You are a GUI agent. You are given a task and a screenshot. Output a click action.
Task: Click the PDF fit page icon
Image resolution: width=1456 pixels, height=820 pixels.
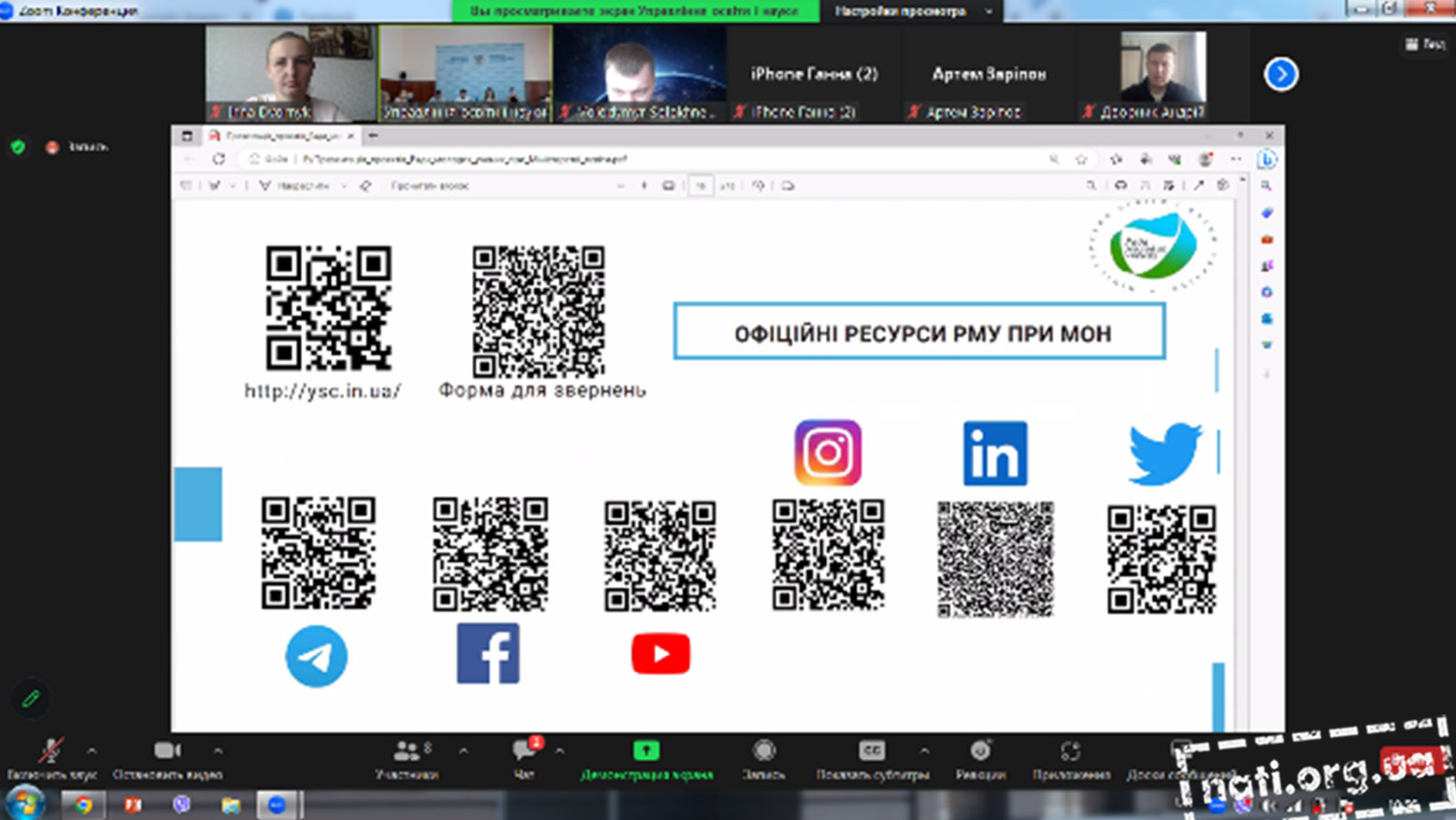point(668,186)
